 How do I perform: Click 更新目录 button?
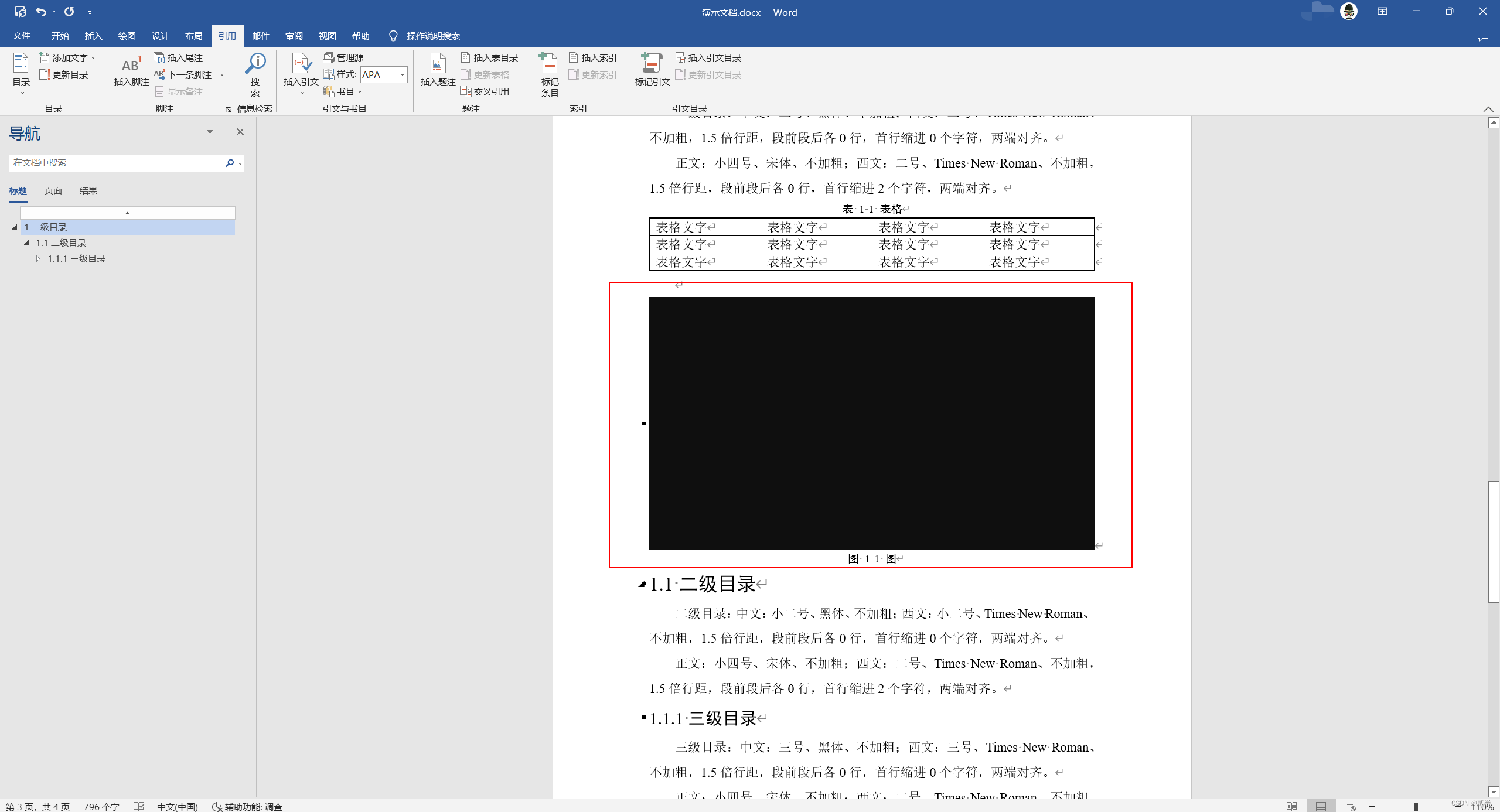[x=63, y=74]
